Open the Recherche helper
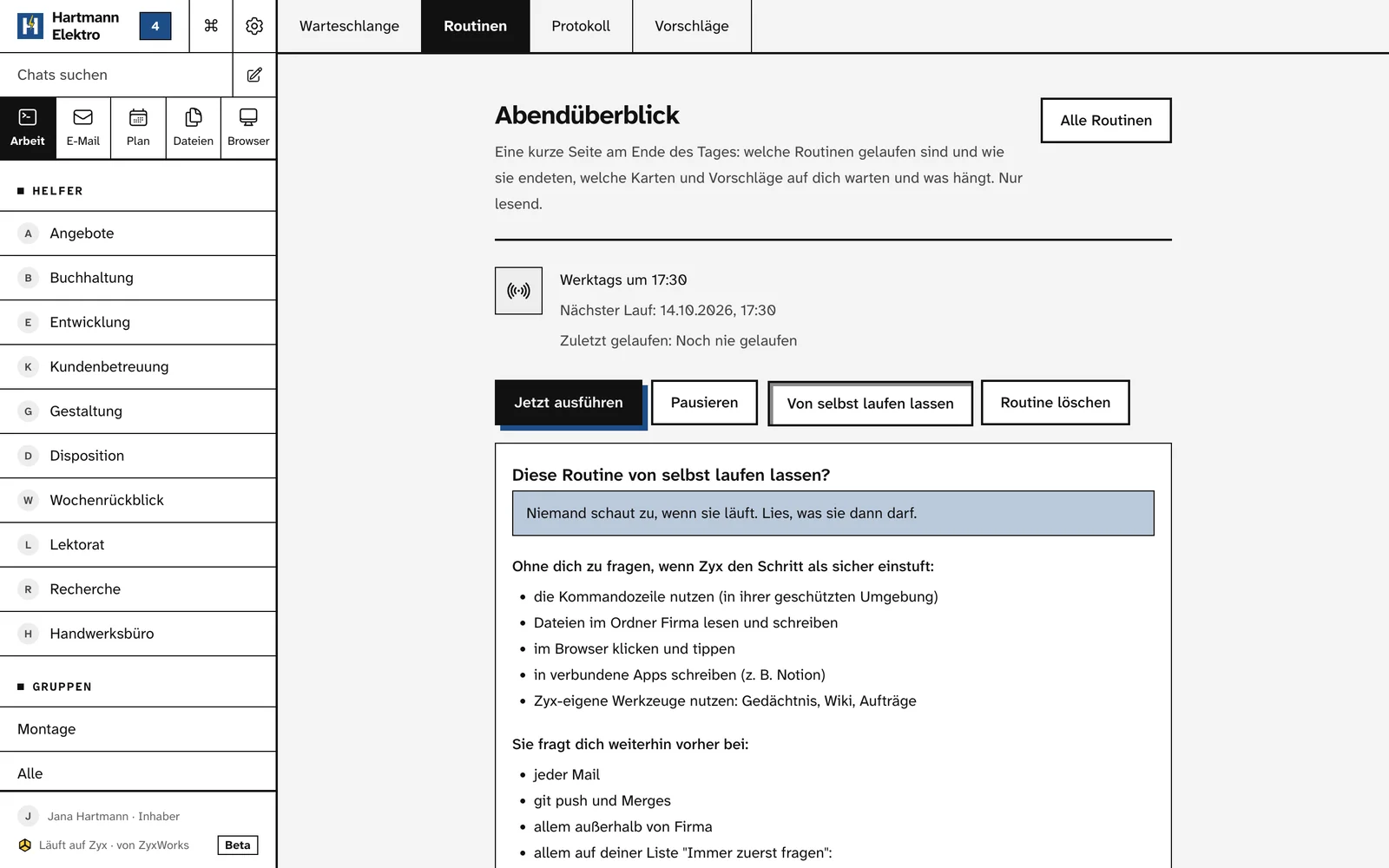This screenshot has width=1389, height=868. tap(138, 589)
